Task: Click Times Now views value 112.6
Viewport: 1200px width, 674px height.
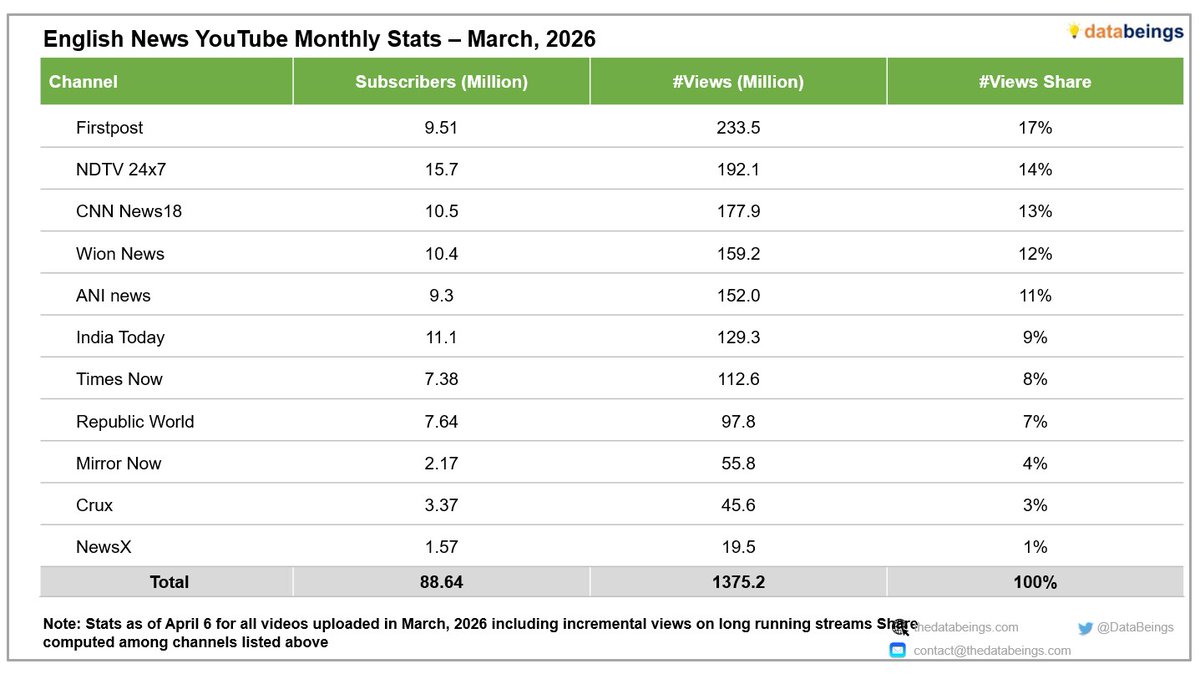Action: point(738,379)
